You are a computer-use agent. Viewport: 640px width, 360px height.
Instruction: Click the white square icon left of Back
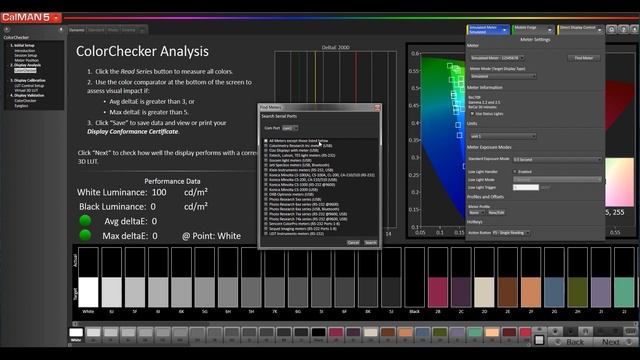(539, 340)
